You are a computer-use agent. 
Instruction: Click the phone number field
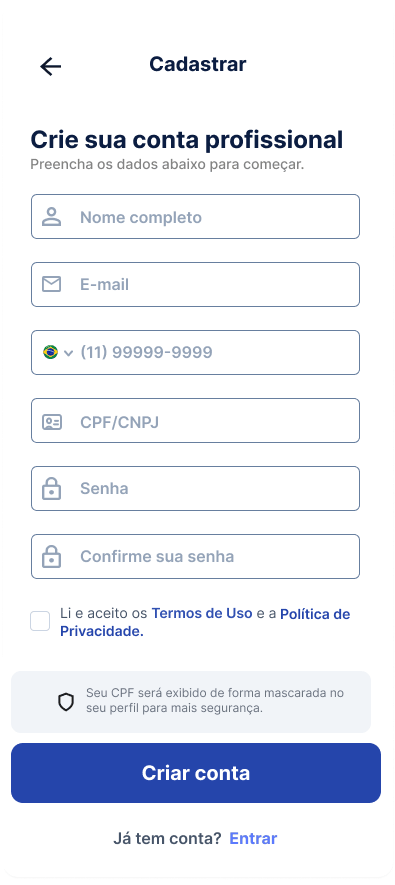click(x=195, y=352)
